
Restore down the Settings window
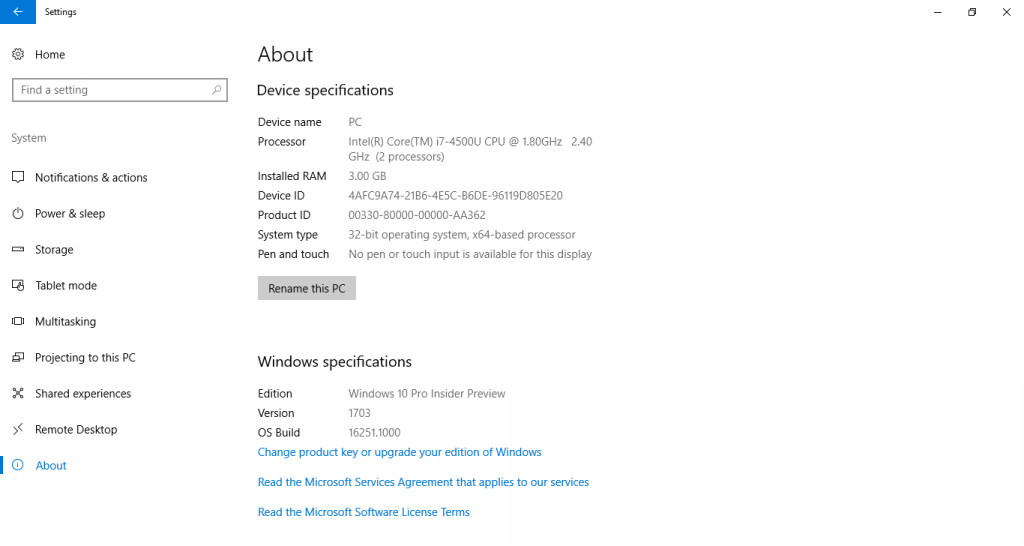pos(972,12)
